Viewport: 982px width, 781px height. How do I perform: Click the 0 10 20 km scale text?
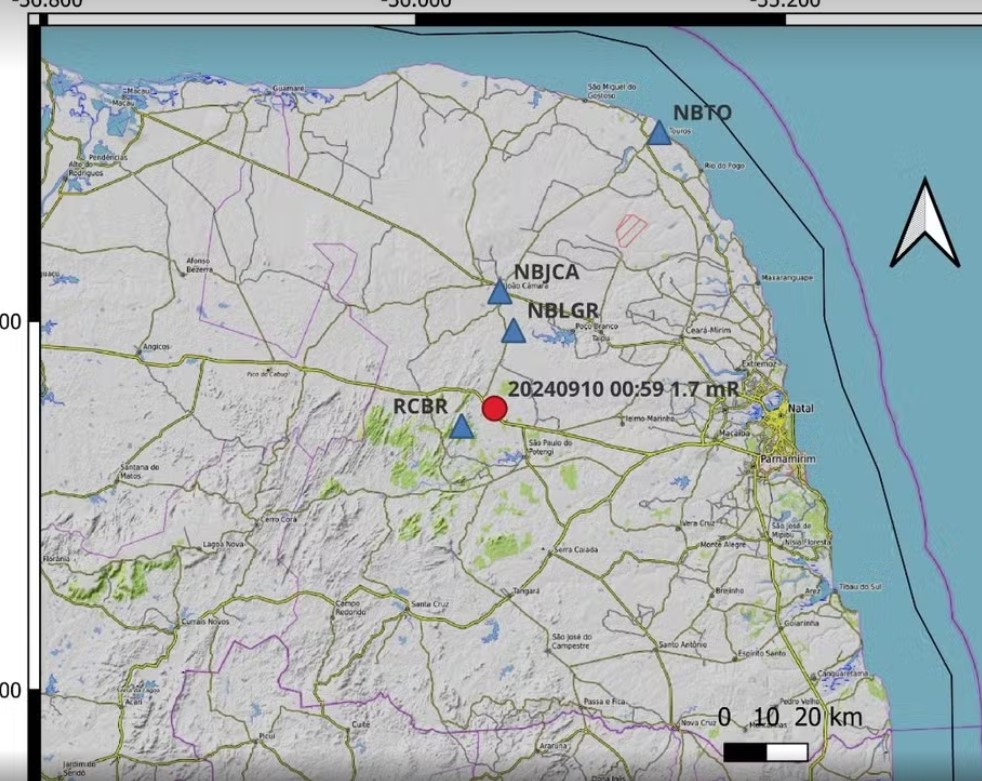pos(790,717)
